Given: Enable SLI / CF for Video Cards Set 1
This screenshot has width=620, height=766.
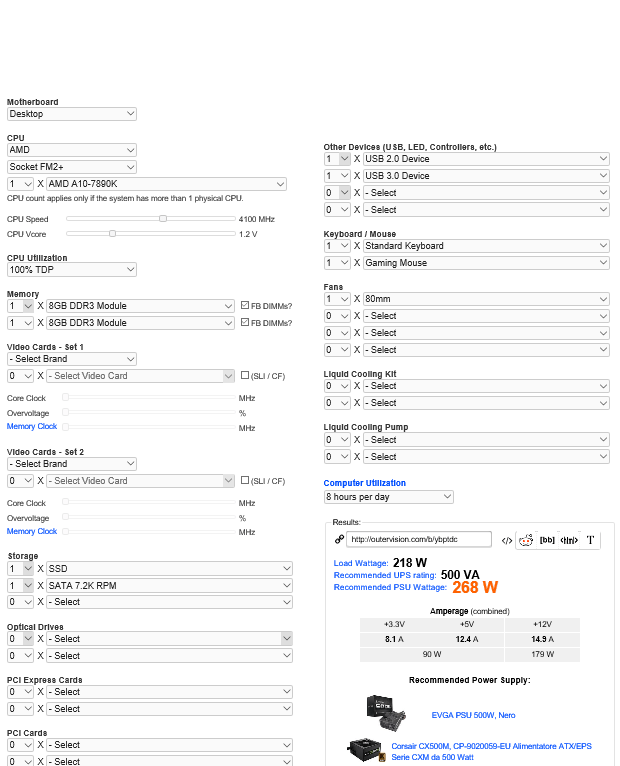Looking at the screenshot, I should [245, 376].
